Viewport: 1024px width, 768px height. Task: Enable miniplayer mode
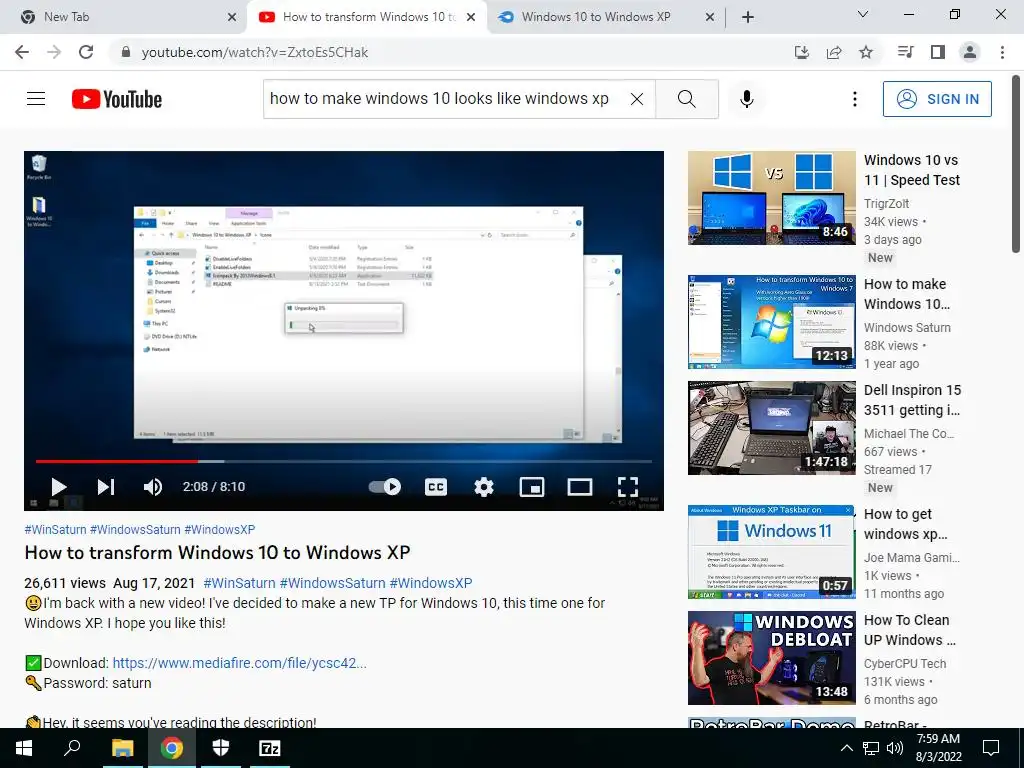tap(532, 487)
